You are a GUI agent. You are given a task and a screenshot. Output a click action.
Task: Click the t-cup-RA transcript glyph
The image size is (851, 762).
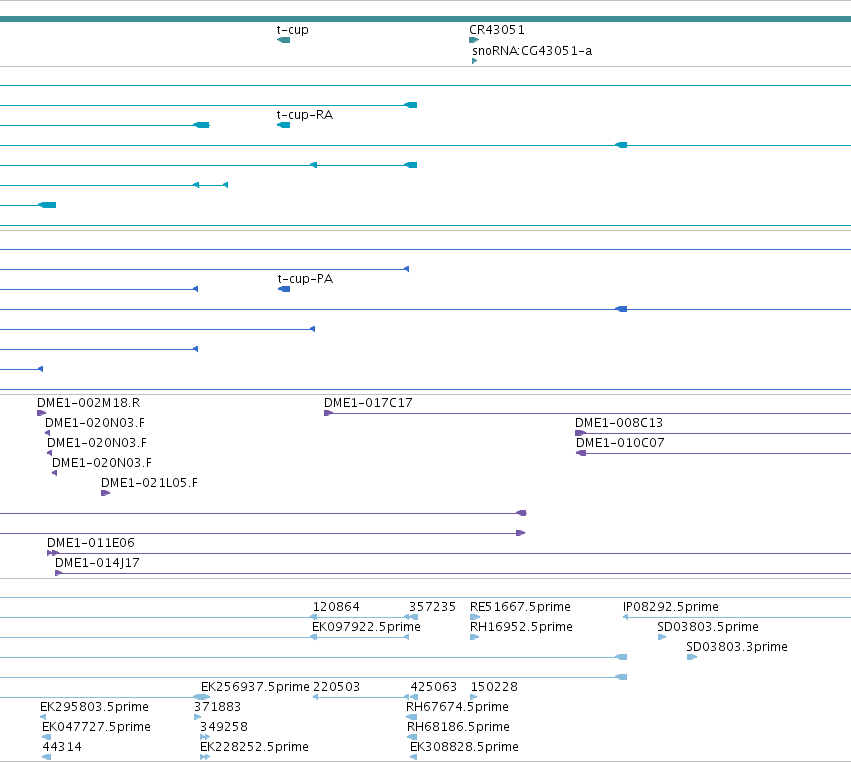[x=283, y=125]
